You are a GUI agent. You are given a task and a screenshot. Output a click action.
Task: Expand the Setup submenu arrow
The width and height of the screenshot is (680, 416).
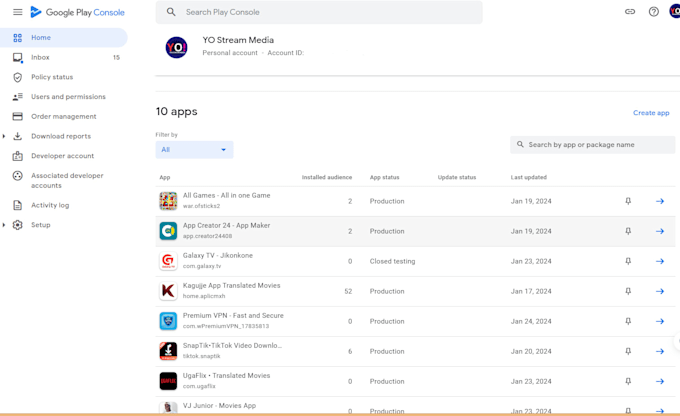[x=4, y=225]
